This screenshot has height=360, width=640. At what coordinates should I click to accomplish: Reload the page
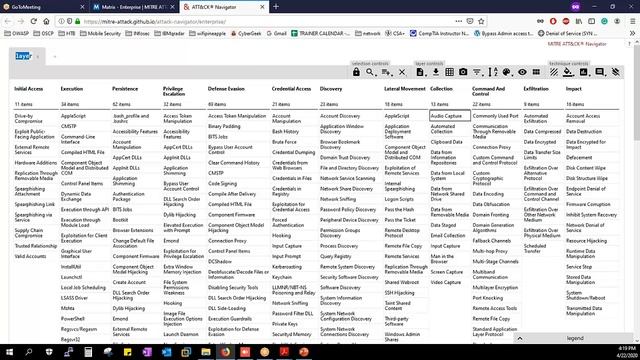point(33,21)
